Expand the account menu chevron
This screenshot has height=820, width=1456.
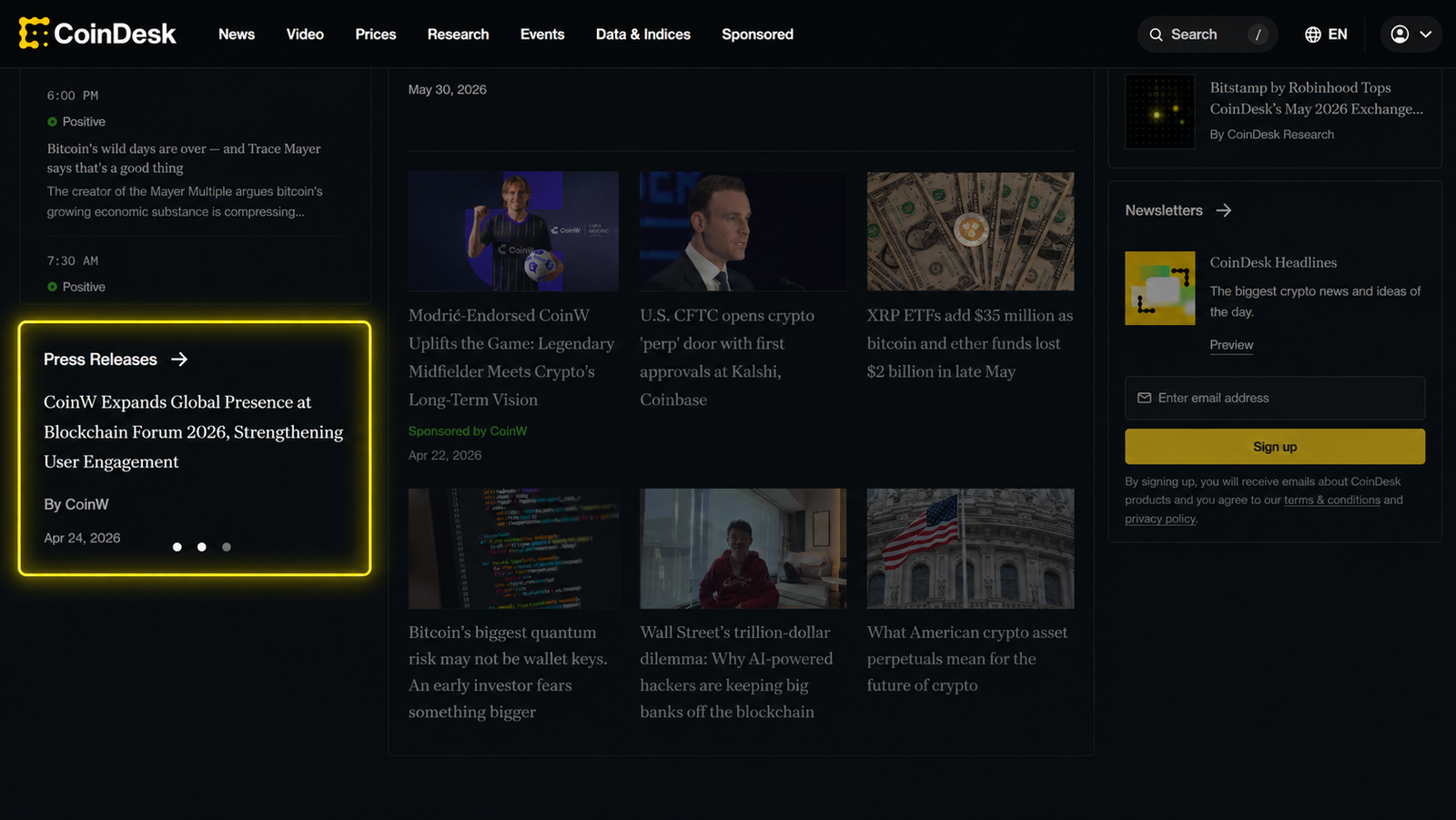(x=1426, y=35)
